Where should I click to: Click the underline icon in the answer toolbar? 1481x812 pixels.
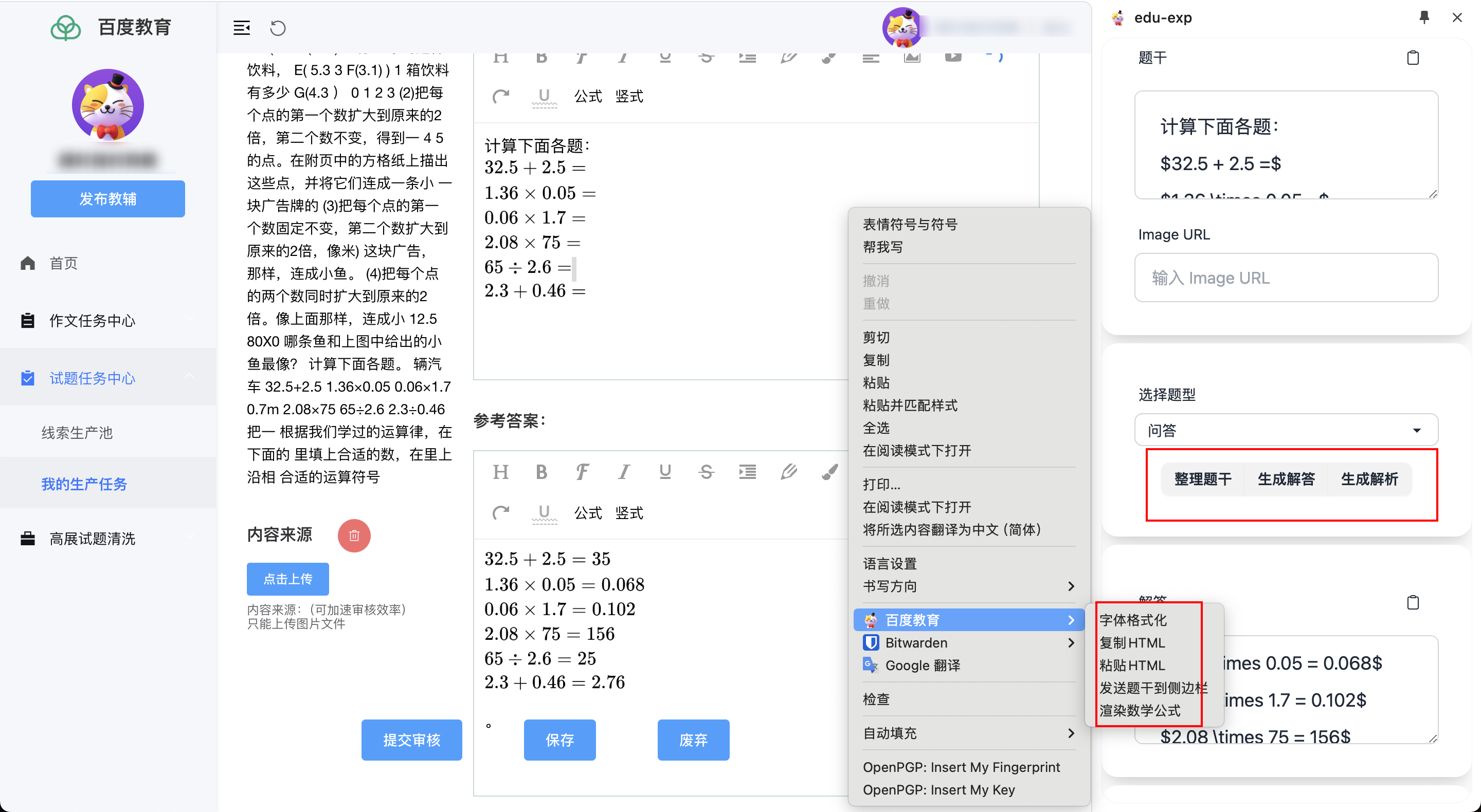click(x=665, y=472)
